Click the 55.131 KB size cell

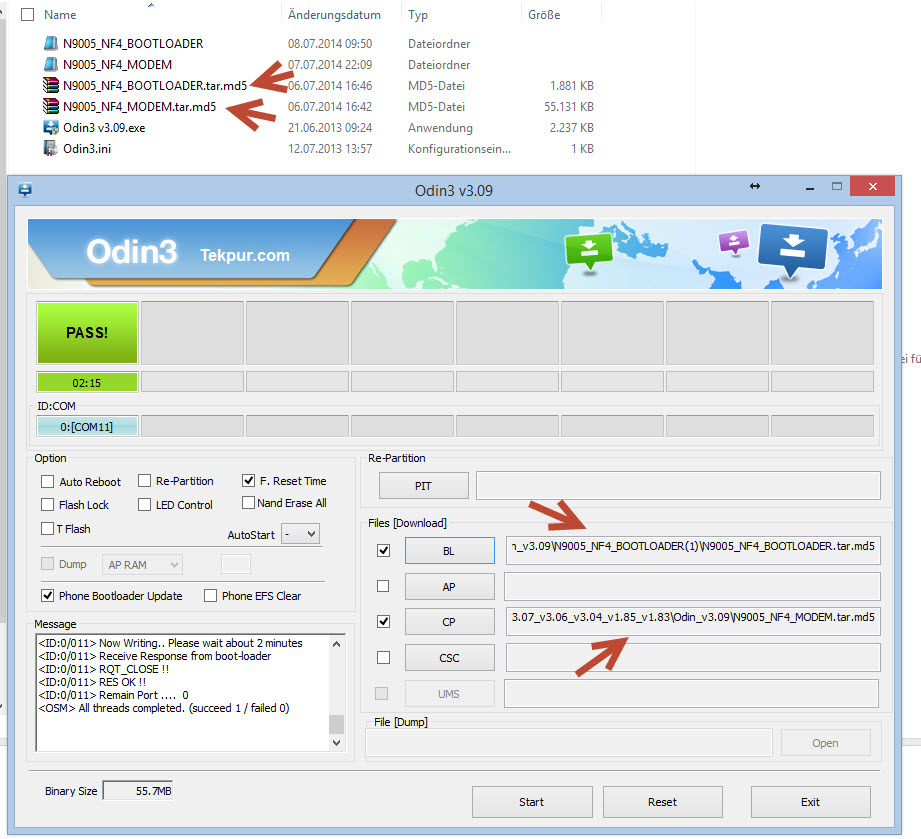point(569,106)
